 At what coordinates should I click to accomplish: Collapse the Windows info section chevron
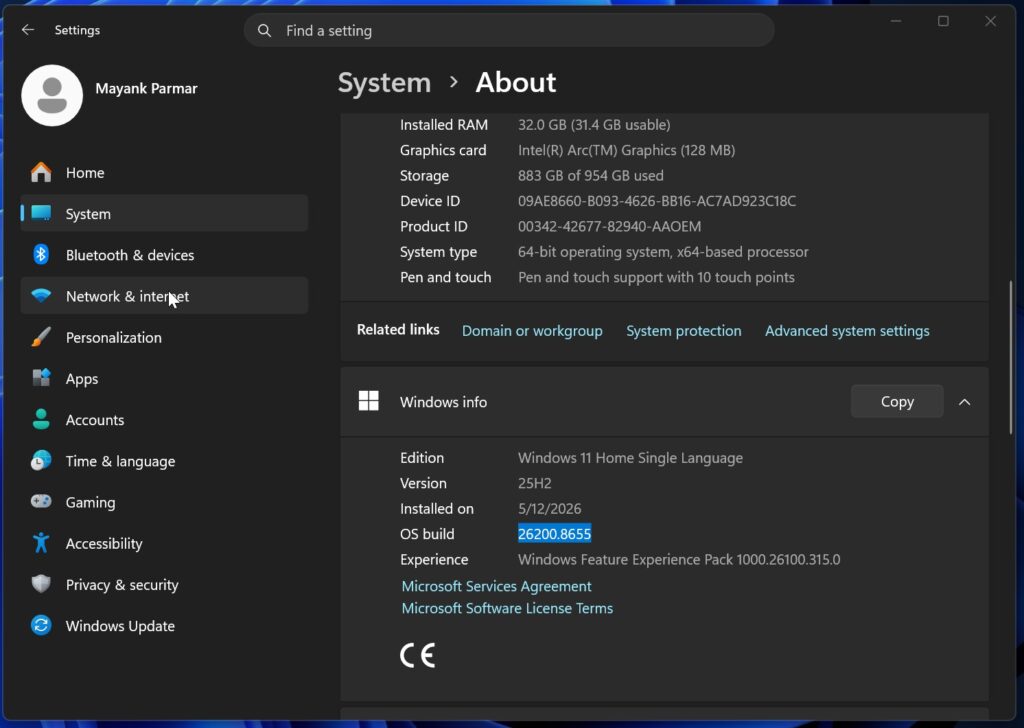965,402
